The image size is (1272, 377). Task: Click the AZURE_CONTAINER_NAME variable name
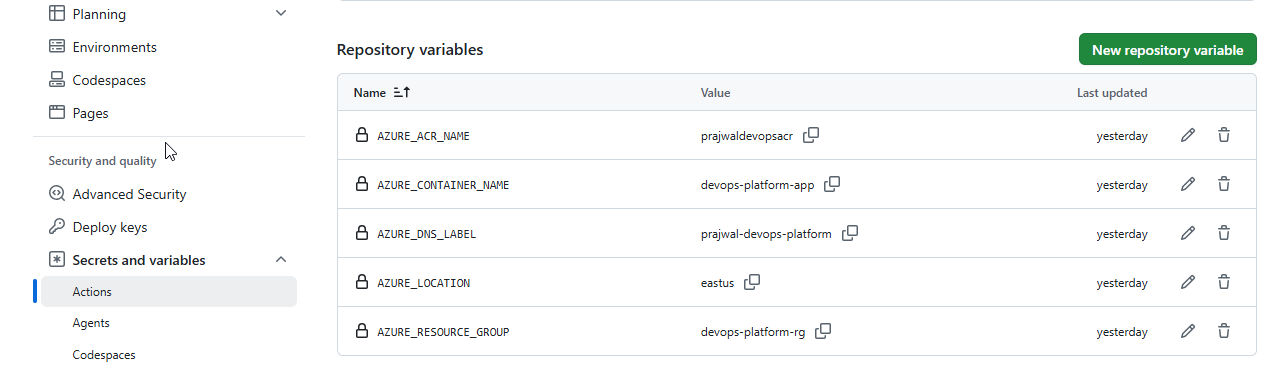(x=443, y=185)
